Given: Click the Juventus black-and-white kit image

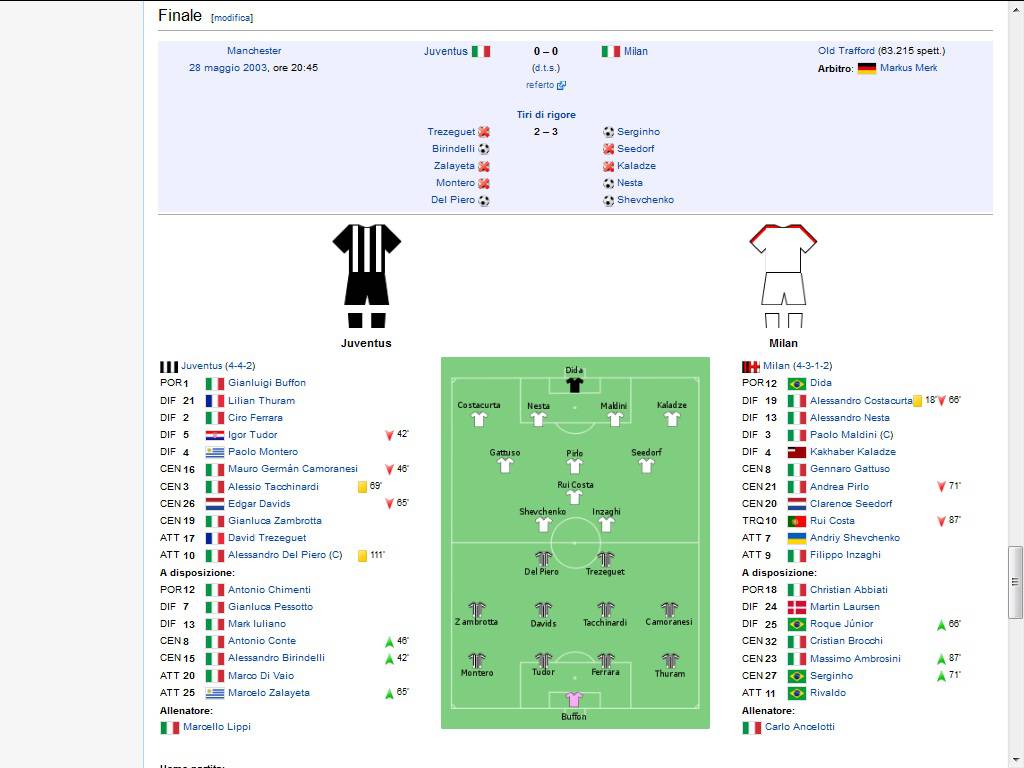Looking at the screenshot, I should tap(366, 276).
